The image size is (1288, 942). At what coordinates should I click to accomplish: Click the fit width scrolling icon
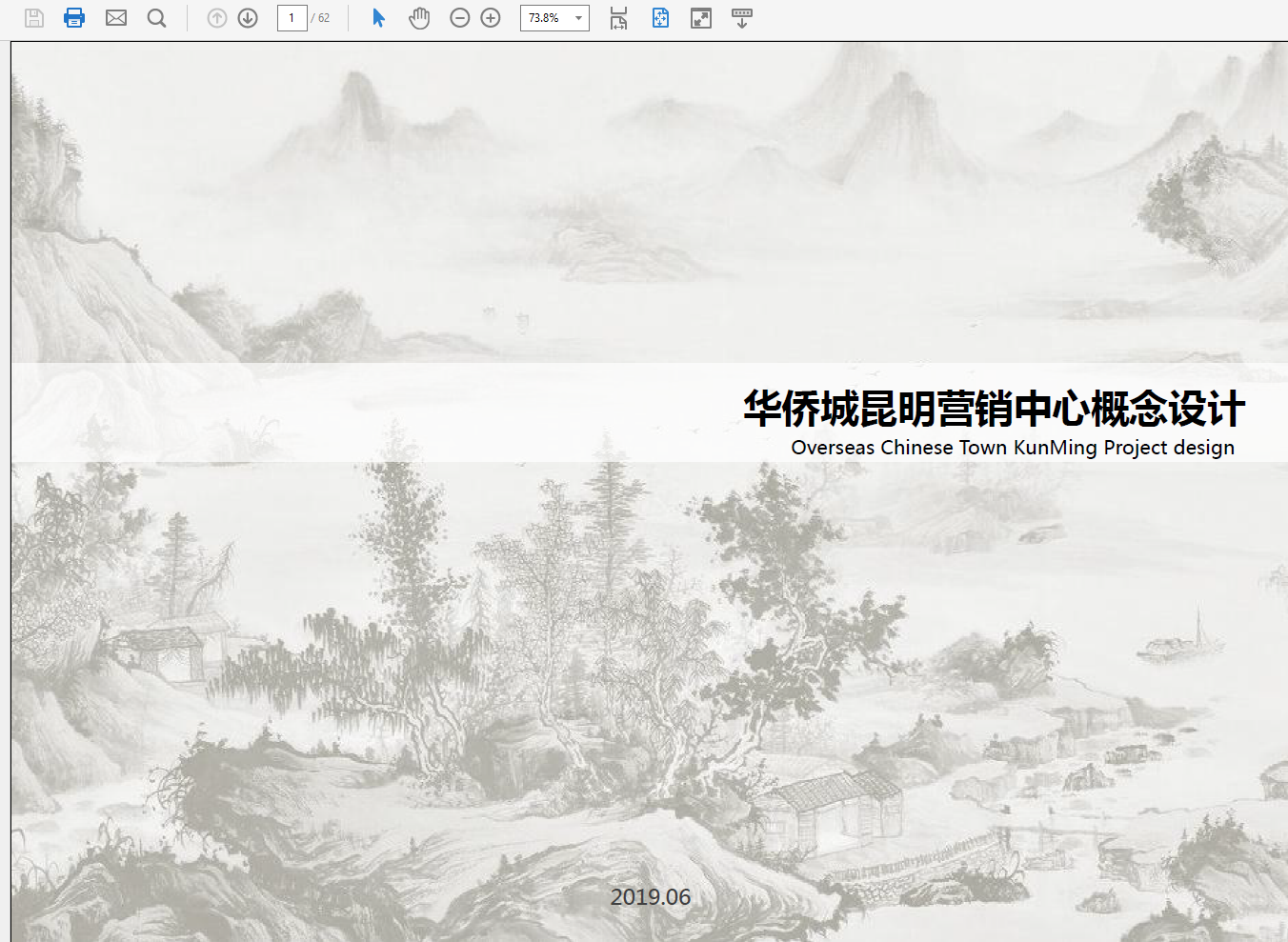[619, 18]
